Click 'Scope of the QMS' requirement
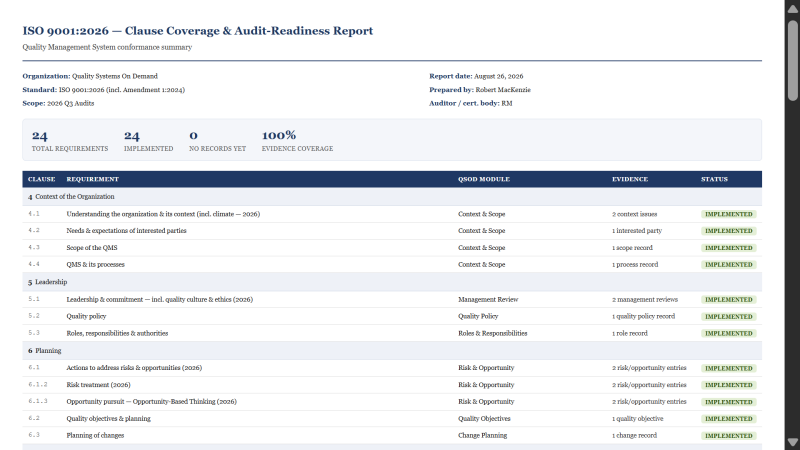Viewport: 800px width, 450px height. pyautogui.click(x=92, y=248)
